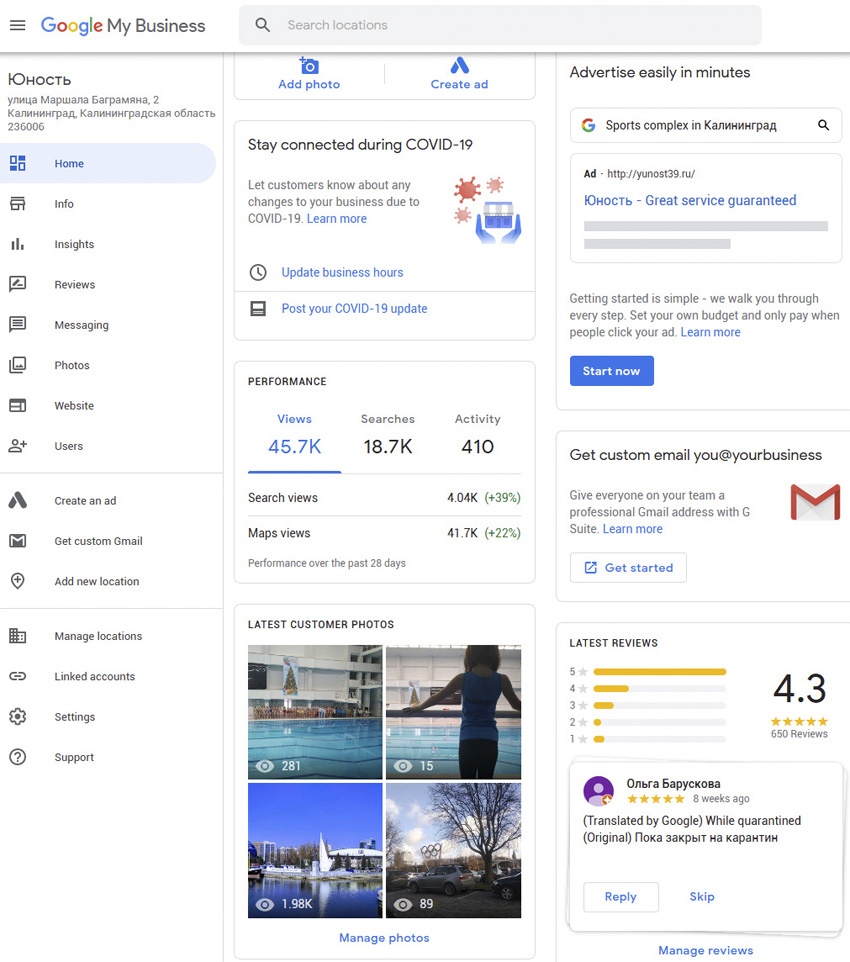Click the clock icon next to Update business hours
The width and height of the screenshot is (850, 962).
[x=258, y=272]
